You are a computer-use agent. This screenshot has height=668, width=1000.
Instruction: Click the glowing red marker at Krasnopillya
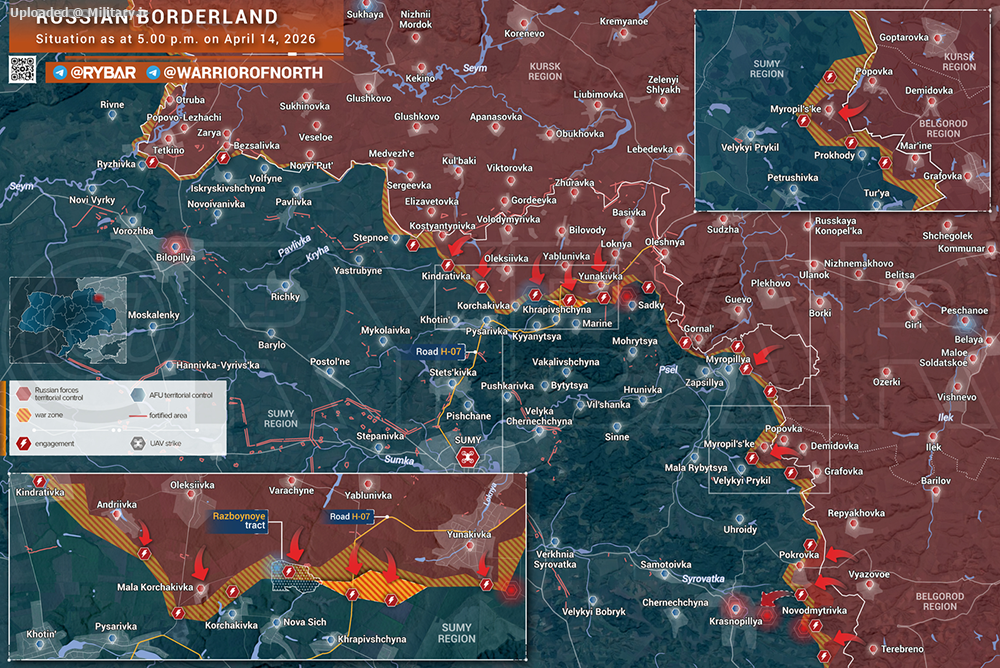735,607
